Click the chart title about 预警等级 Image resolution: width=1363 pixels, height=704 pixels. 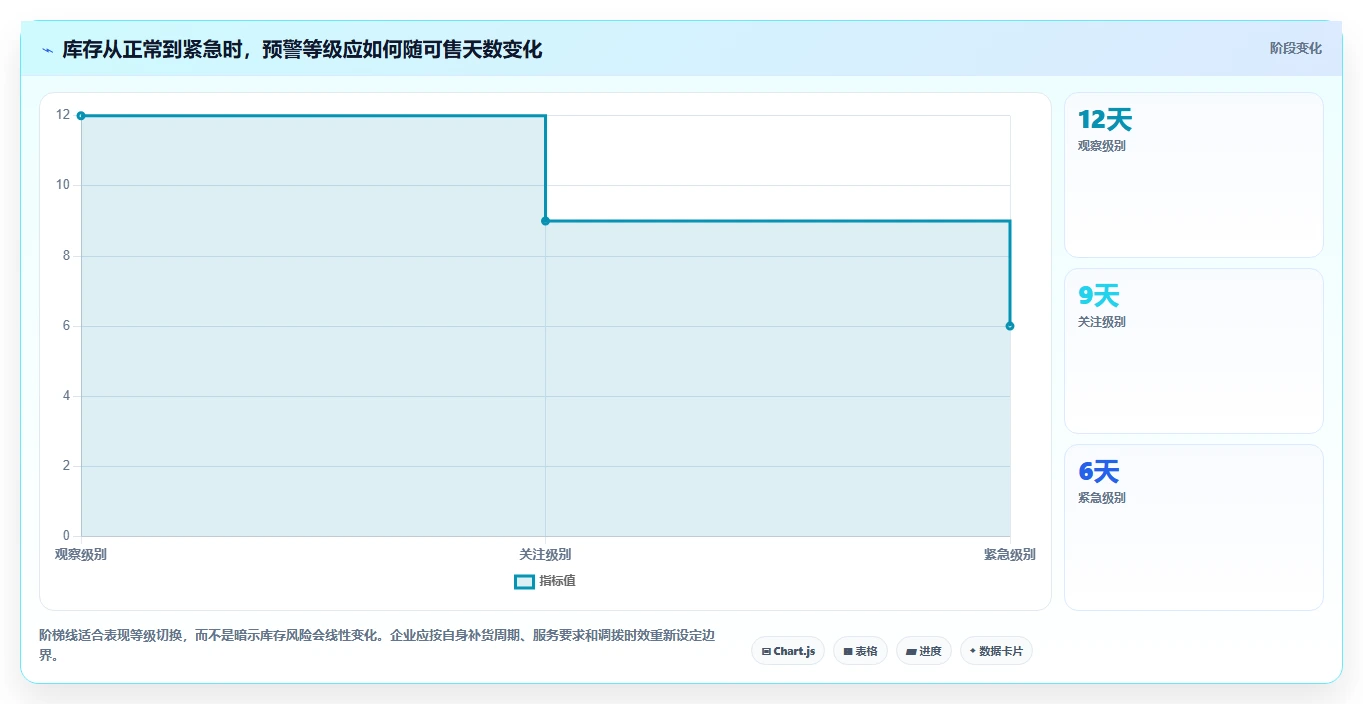pyautogui.click(x=302, y=50)
